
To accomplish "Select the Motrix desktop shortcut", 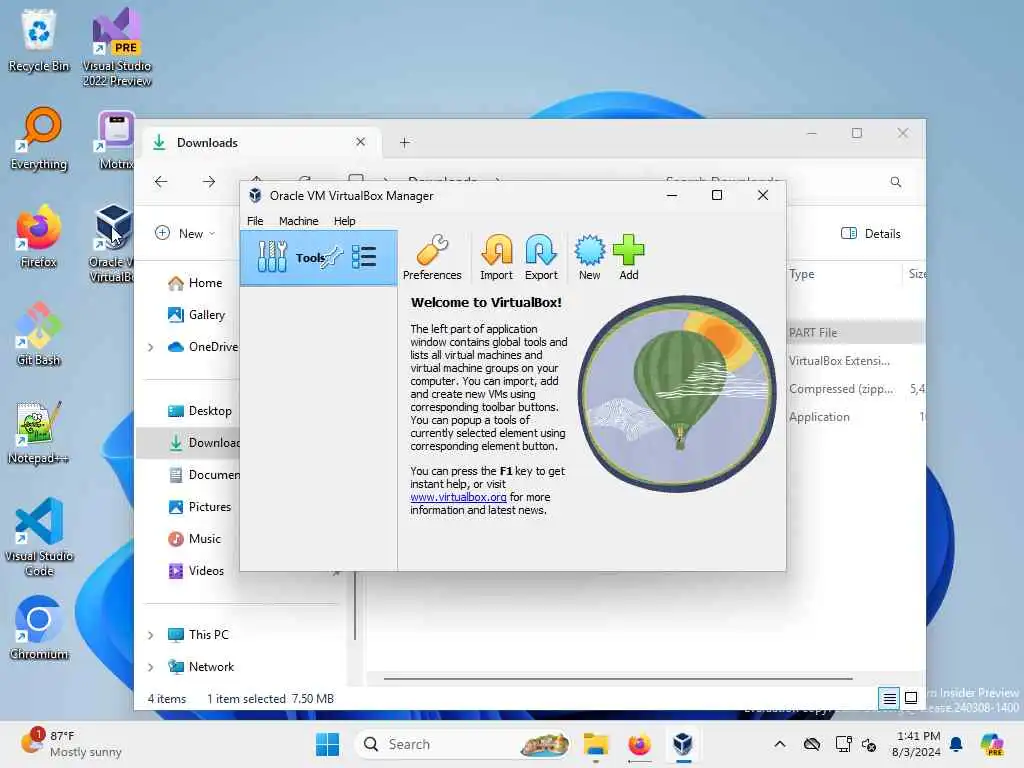I will pyautogui.click(x=116, y=139).
